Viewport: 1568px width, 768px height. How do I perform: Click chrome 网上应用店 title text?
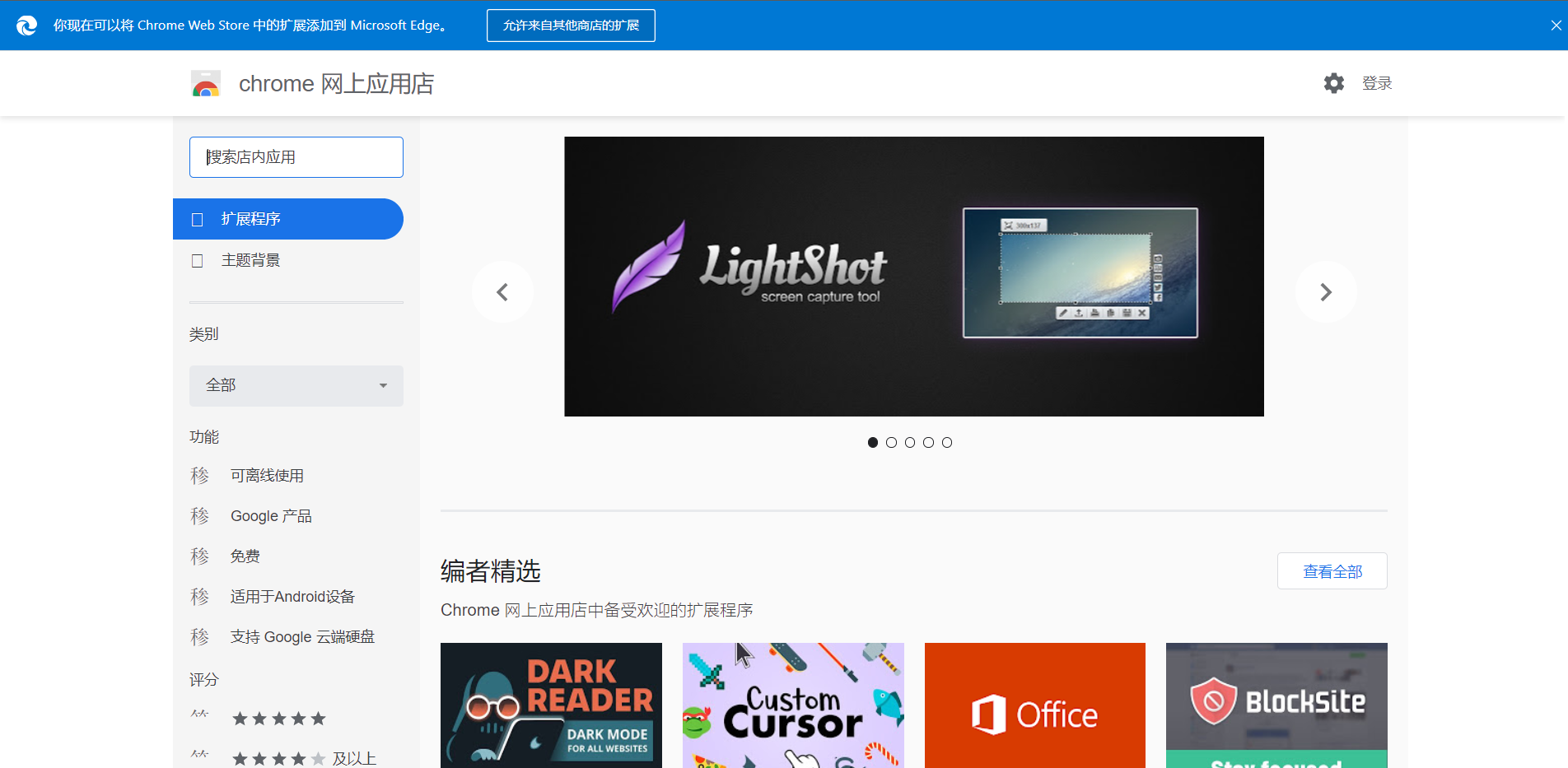(336, 84)
